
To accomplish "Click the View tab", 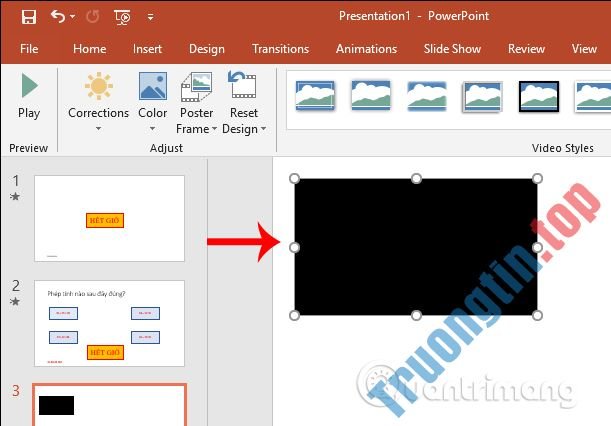I will 584,49.
